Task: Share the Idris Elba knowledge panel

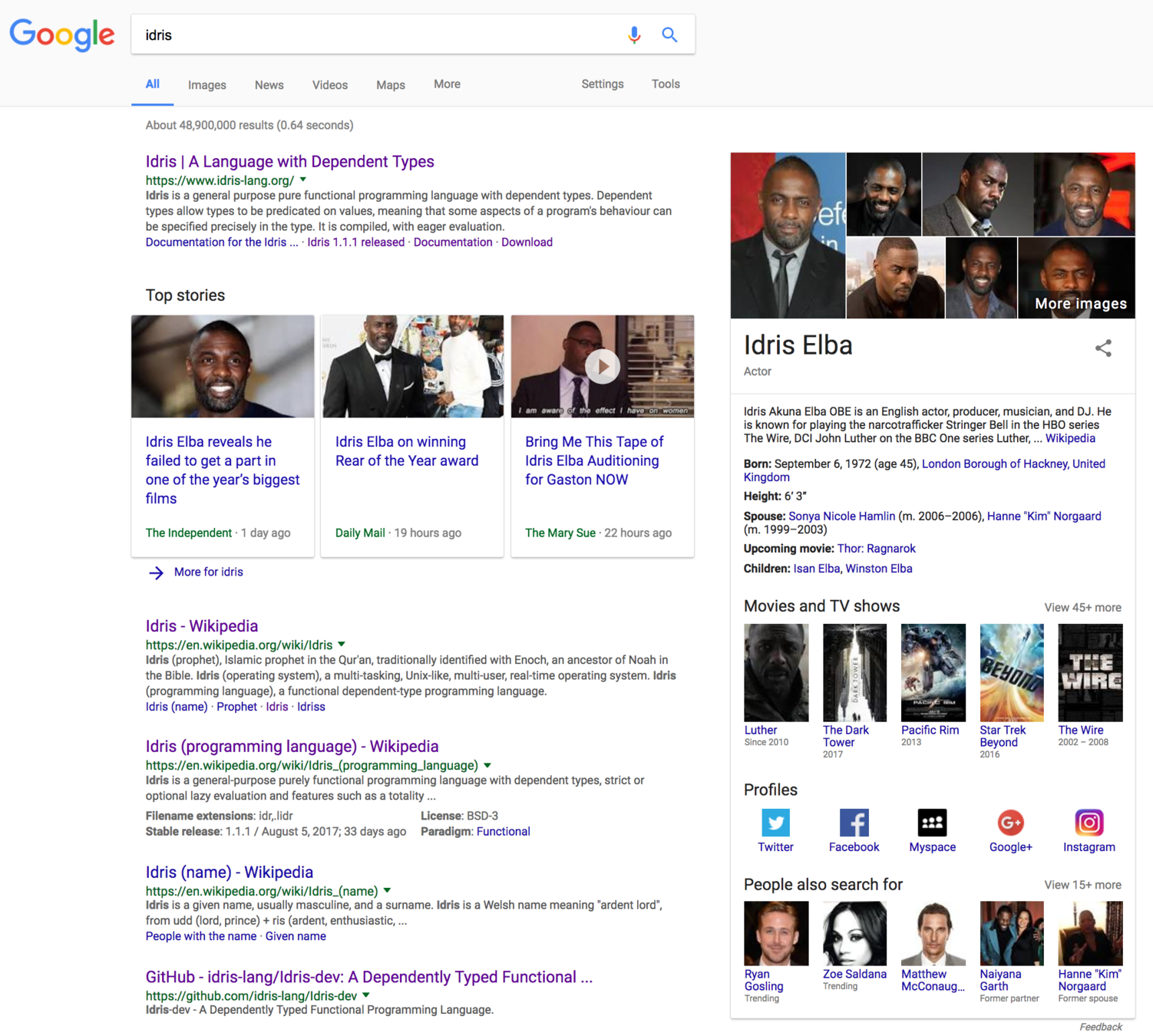Action: coord(1103,348)
